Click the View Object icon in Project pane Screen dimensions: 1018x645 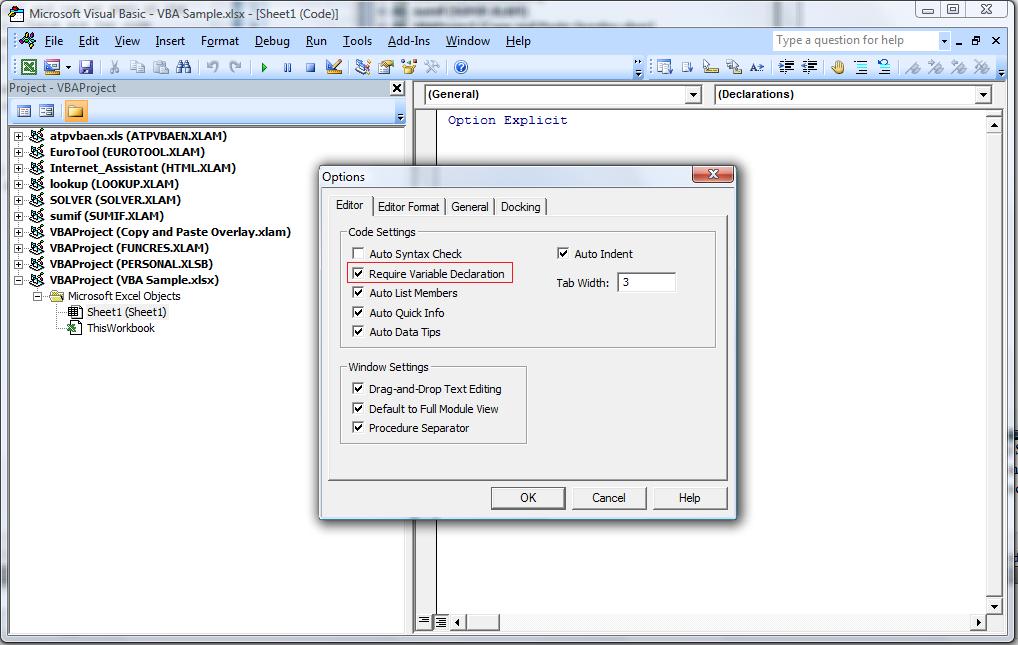click(x=47, y=111)
